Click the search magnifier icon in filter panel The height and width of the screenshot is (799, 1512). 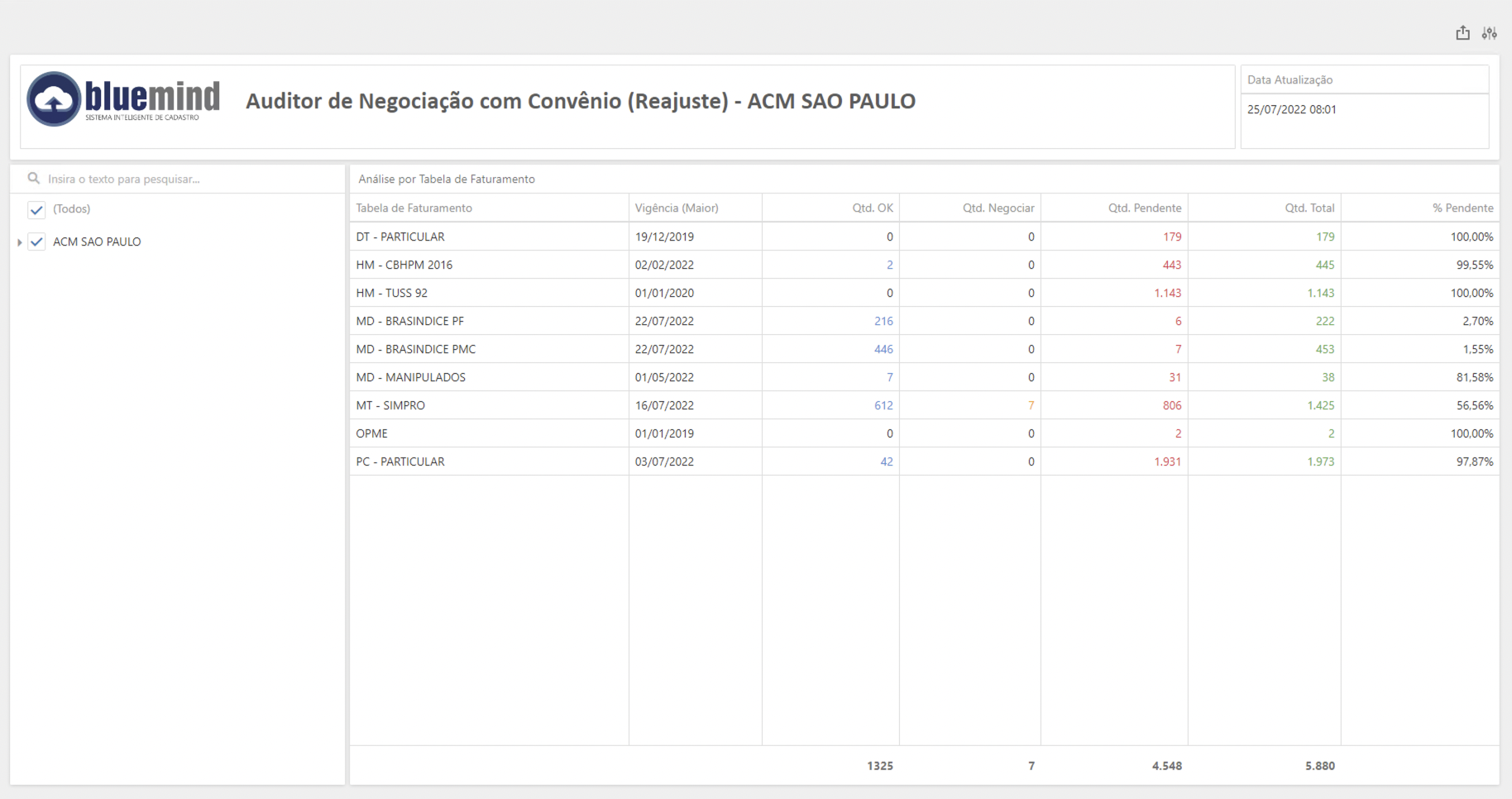pyautogui.click(x=34, y=179)
